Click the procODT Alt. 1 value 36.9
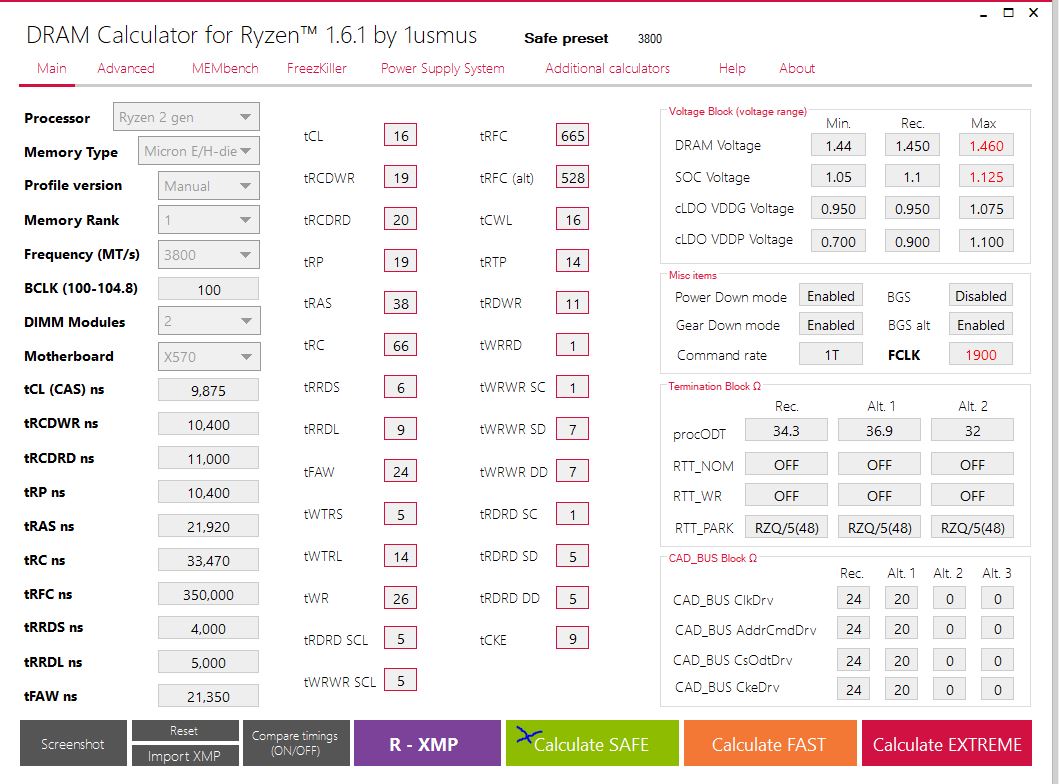 (879, 430)
